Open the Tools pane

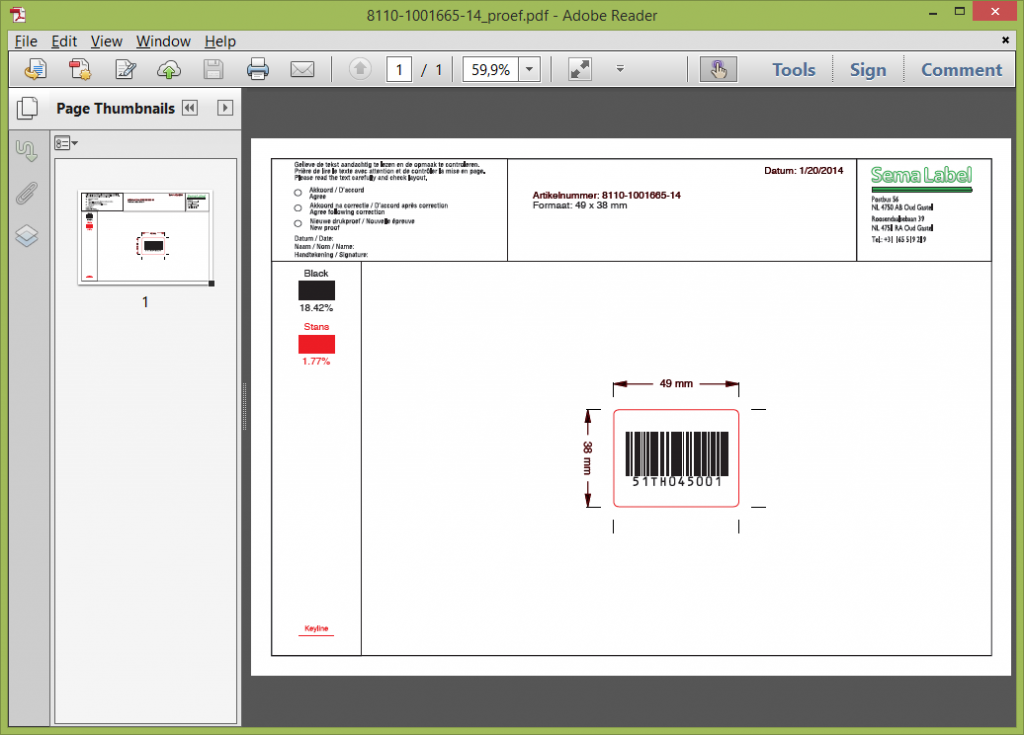point(794,70)
